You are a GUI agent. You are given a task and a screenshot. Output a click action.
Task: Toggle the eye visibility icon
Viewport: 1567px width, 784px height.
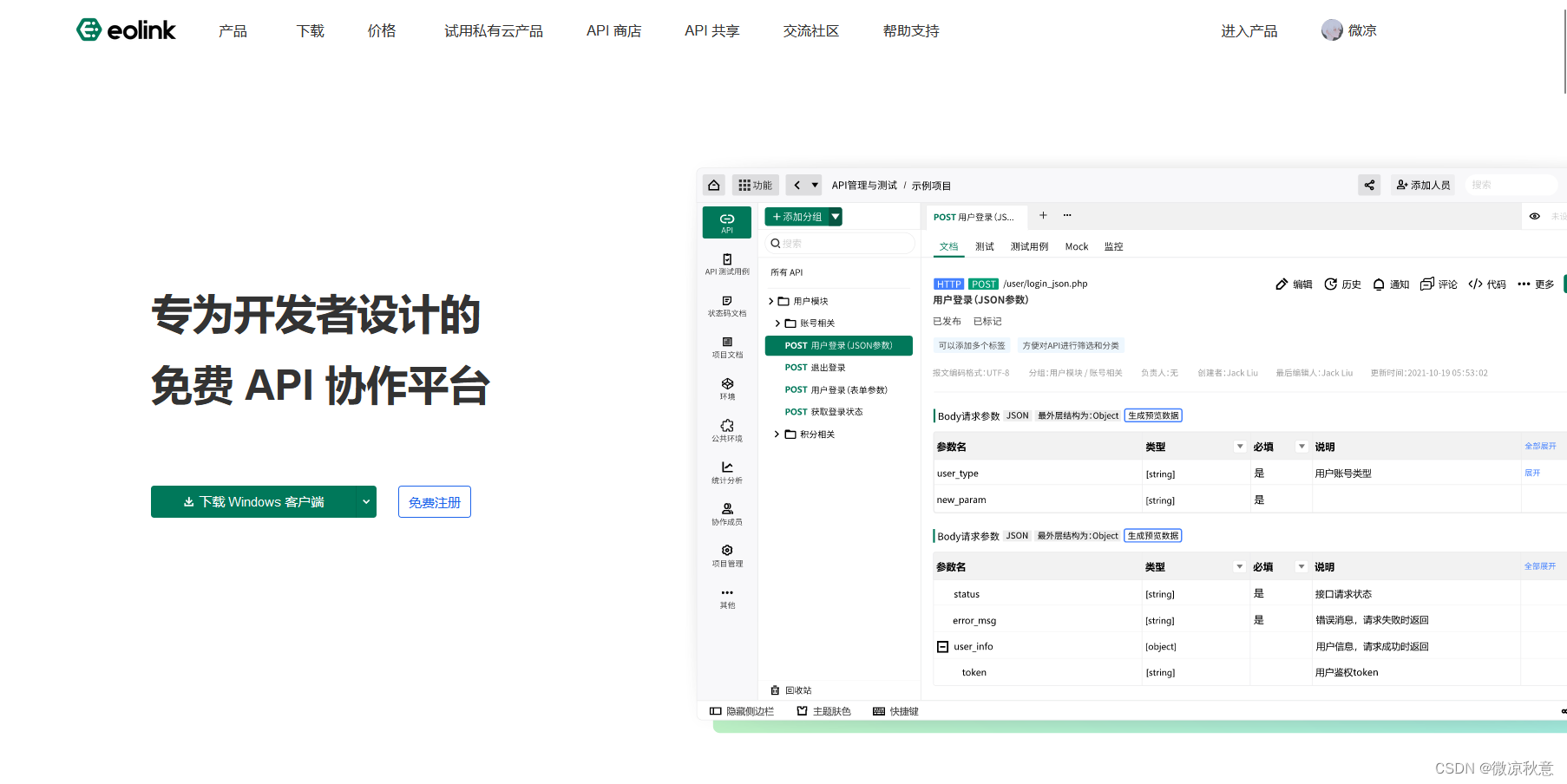pos(1534,216)
